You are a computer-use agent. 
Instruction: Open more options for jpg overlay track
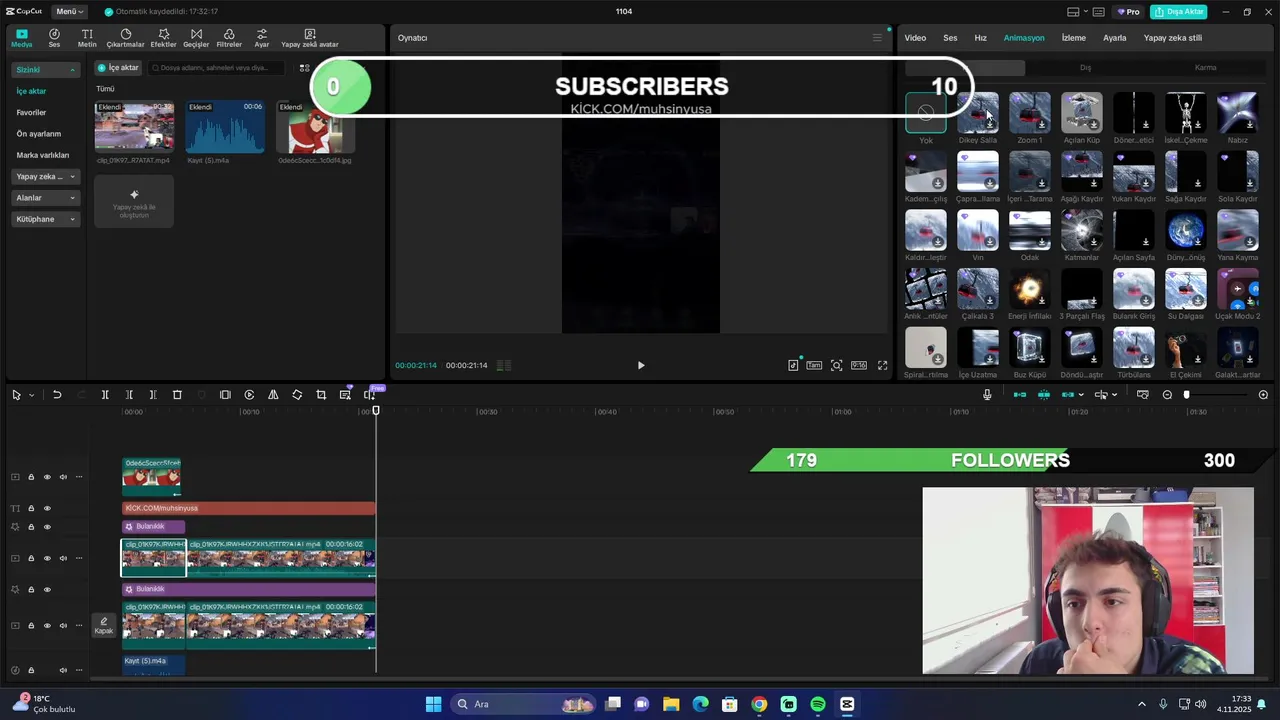[79, 477]
